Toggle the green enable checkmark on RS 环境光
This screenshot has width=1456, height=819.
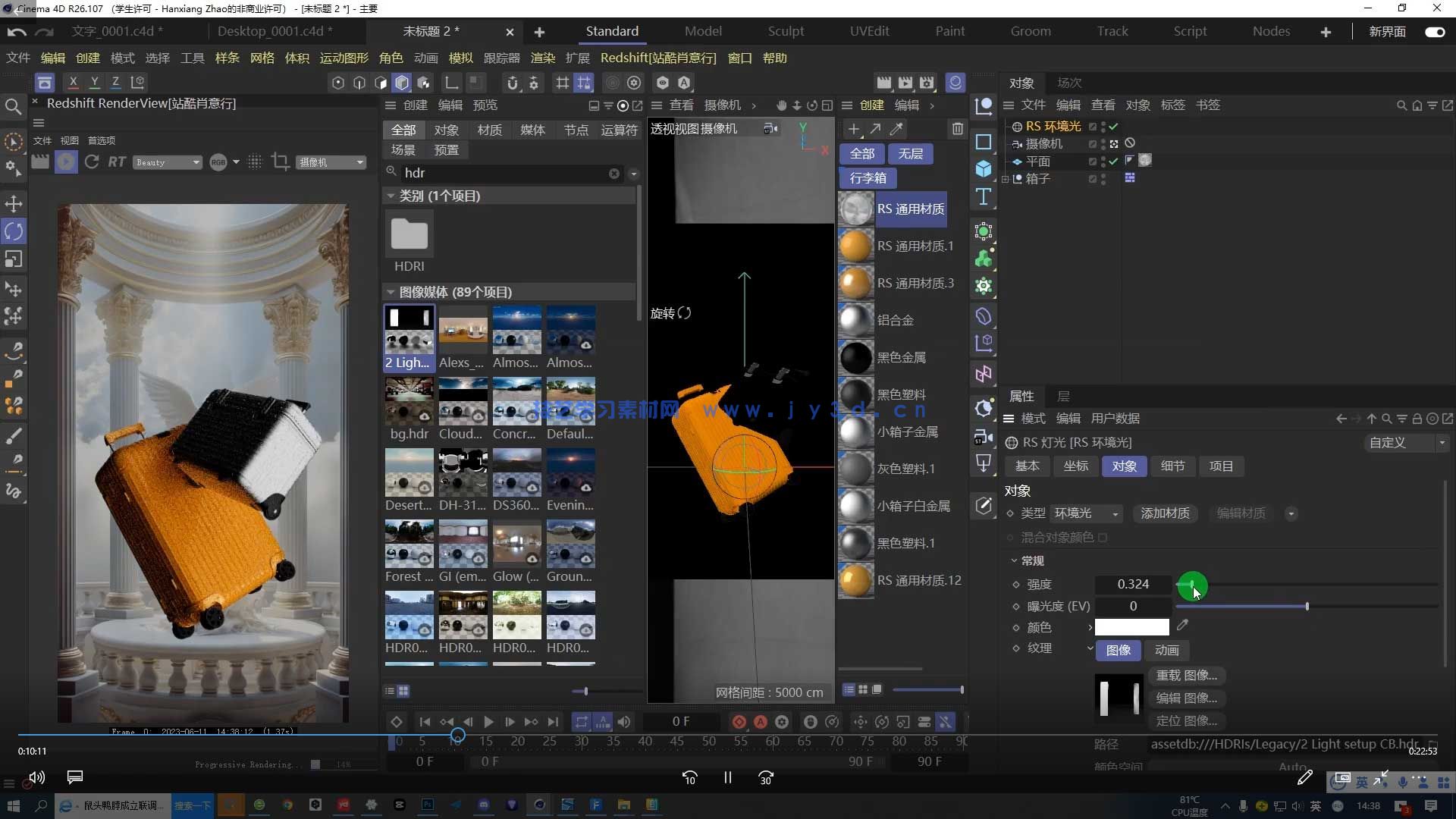[1114, 127]
